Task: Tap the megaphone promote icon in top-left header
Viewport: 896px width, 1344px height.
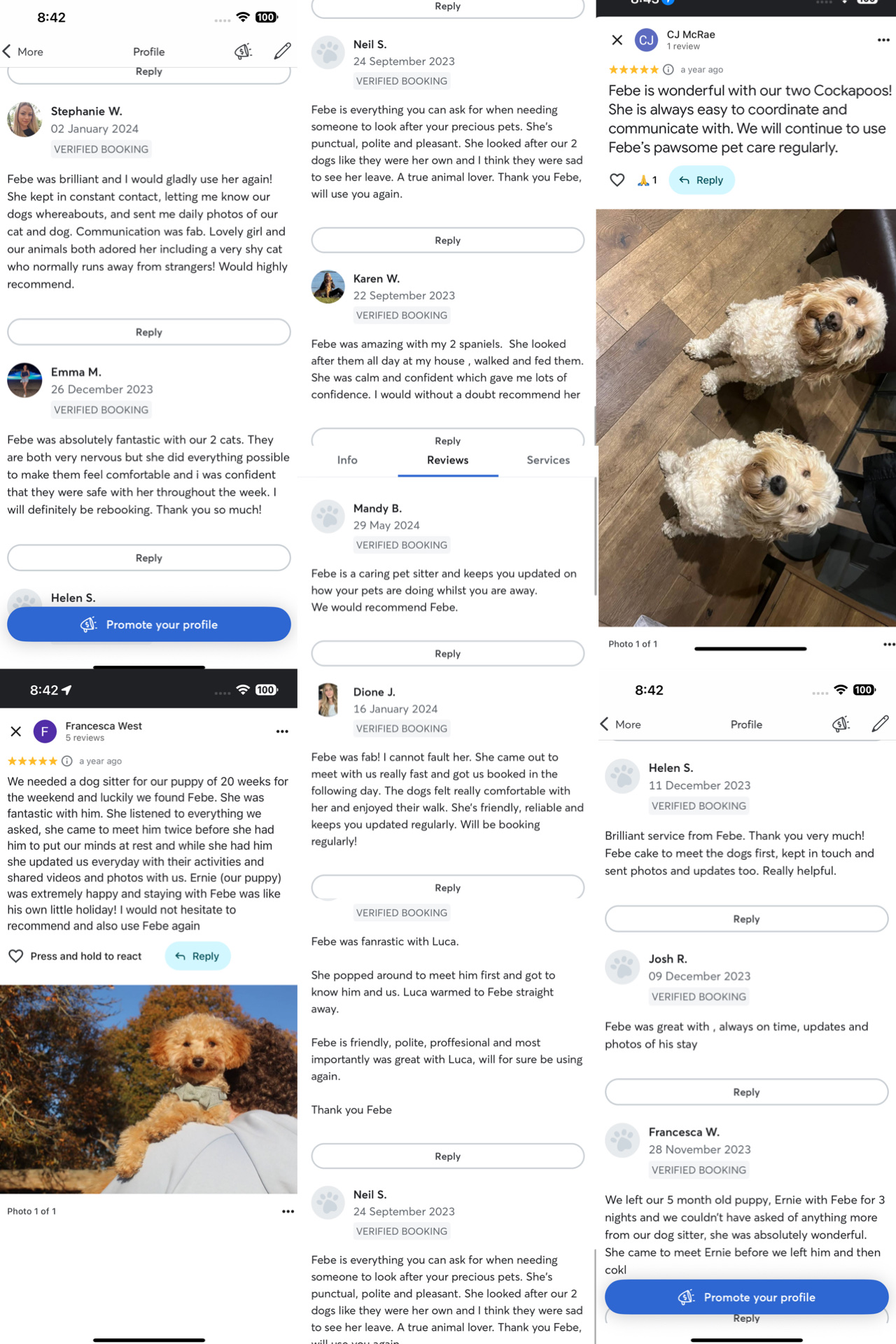Action: 243,51
